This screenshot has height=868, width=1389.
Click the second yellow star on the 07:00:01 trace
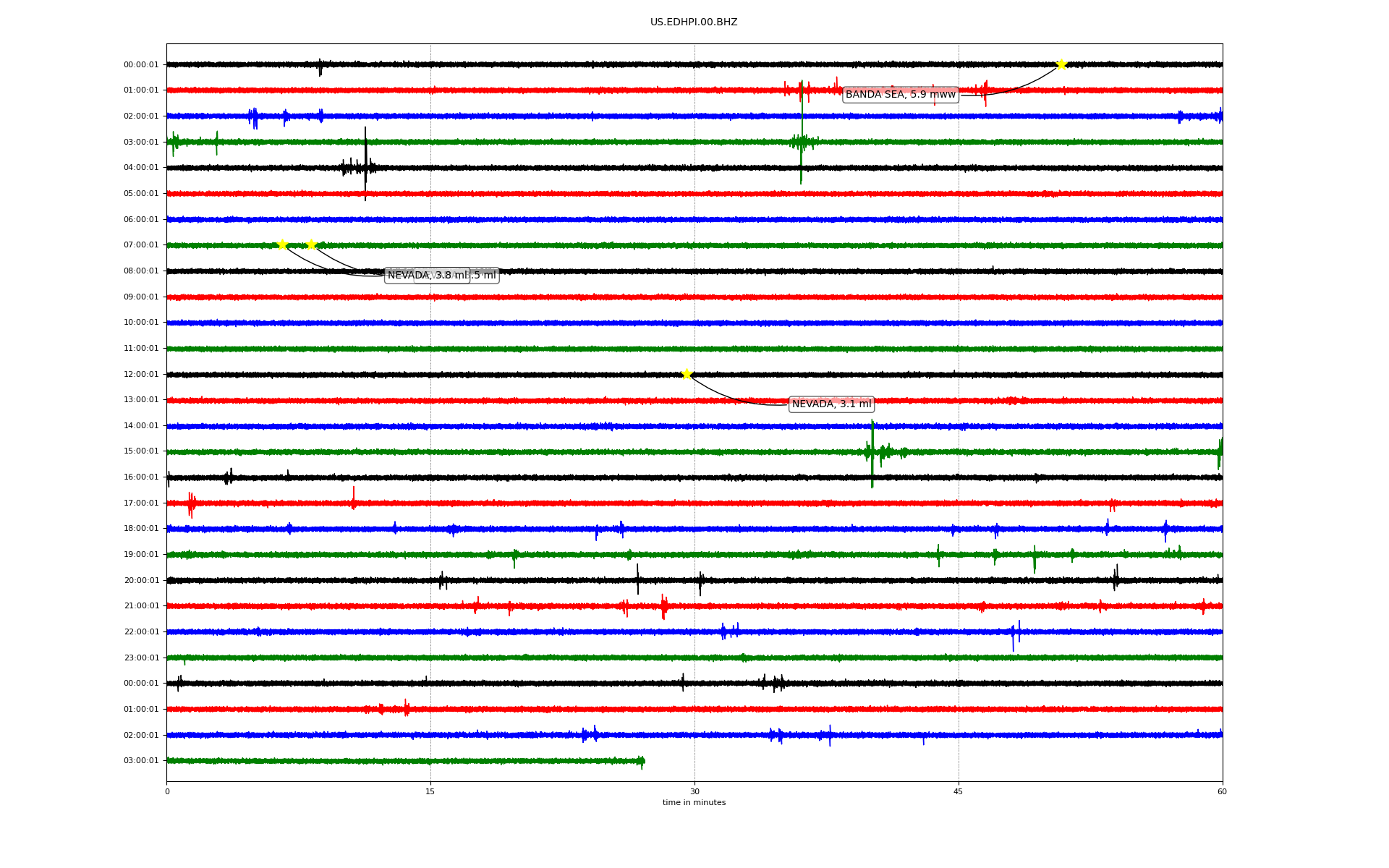[311, 245]
